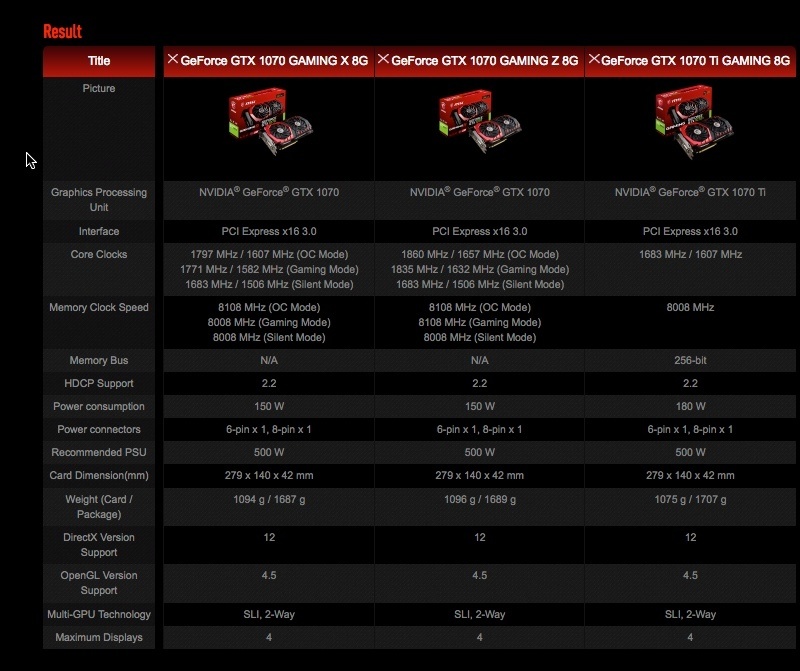Click the GAMING X 8G HDCP 2.2 value

pos(269,383)
